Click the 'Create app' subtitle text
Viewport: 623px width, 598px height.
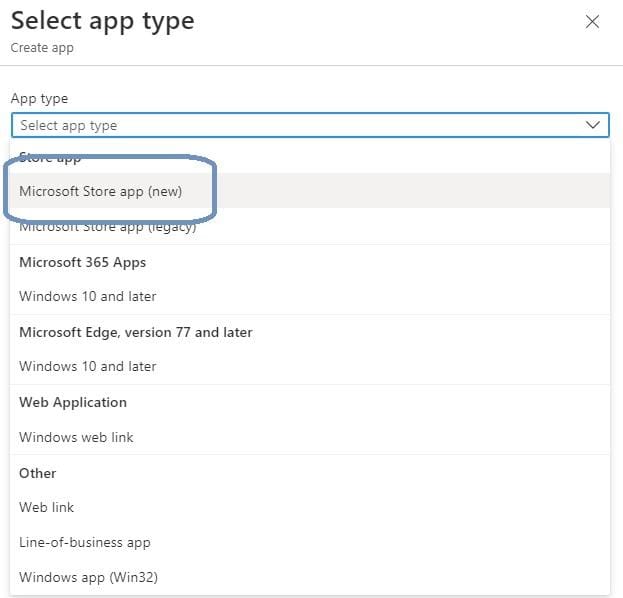(x=42, y=47)
